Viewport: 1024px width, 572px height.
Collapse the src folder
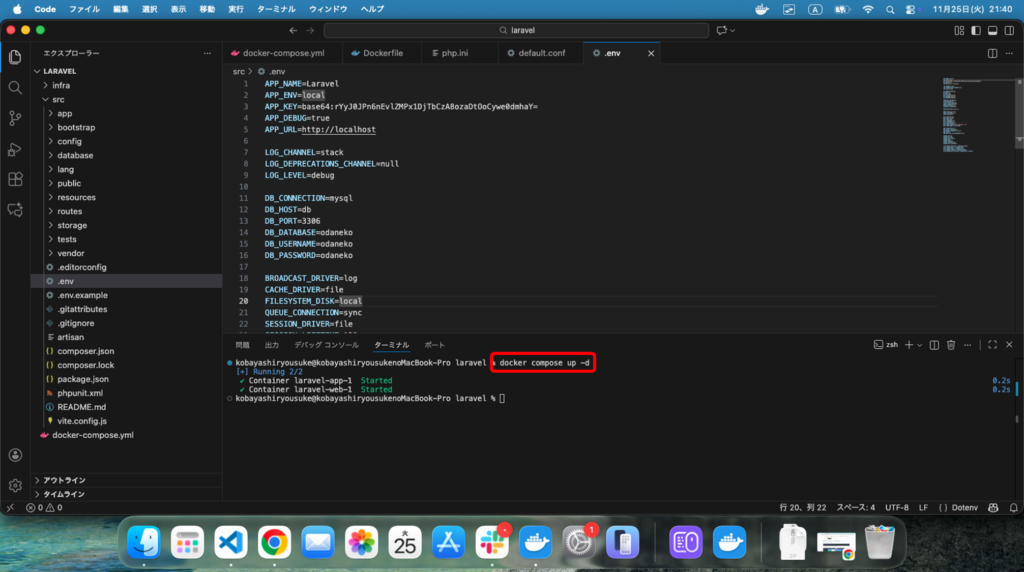(x=58, y=99)
